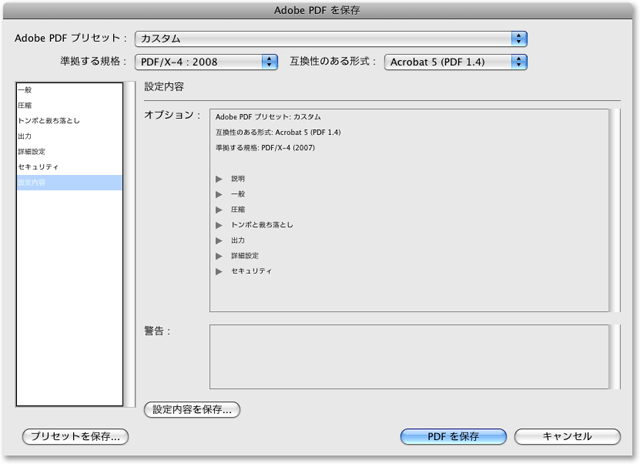The width and height of the screenshot is (640, 464).
Task: Select セキュリティ in the left category list
Action: (x=38, y=167)
